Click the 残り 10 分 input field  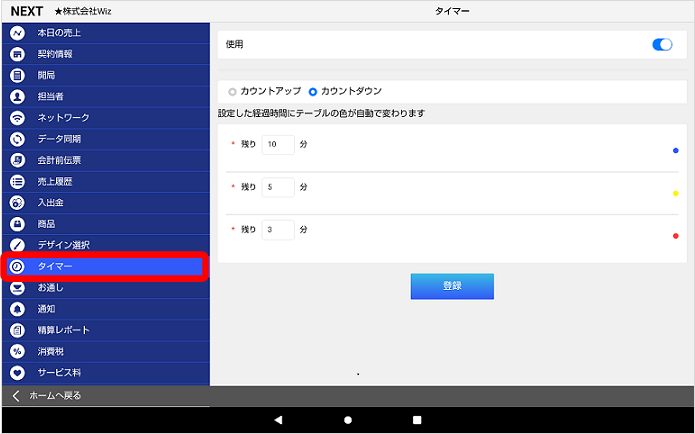[x=278, y=145]
